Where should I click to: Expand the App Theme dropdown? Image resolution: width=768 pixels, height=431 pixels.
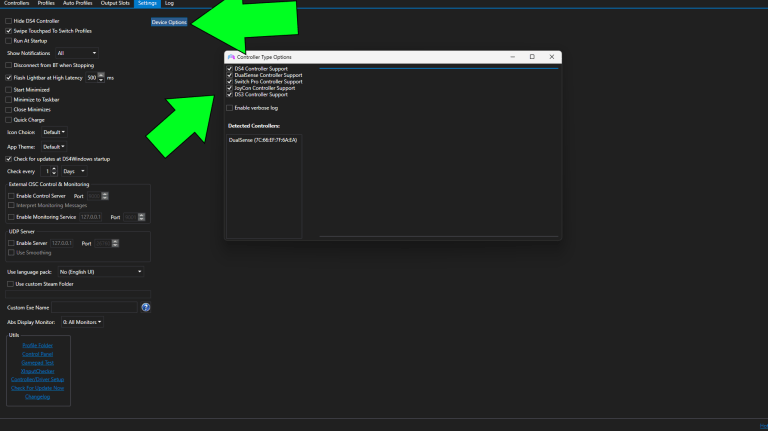pyautogui.click(x=54, y=146)
